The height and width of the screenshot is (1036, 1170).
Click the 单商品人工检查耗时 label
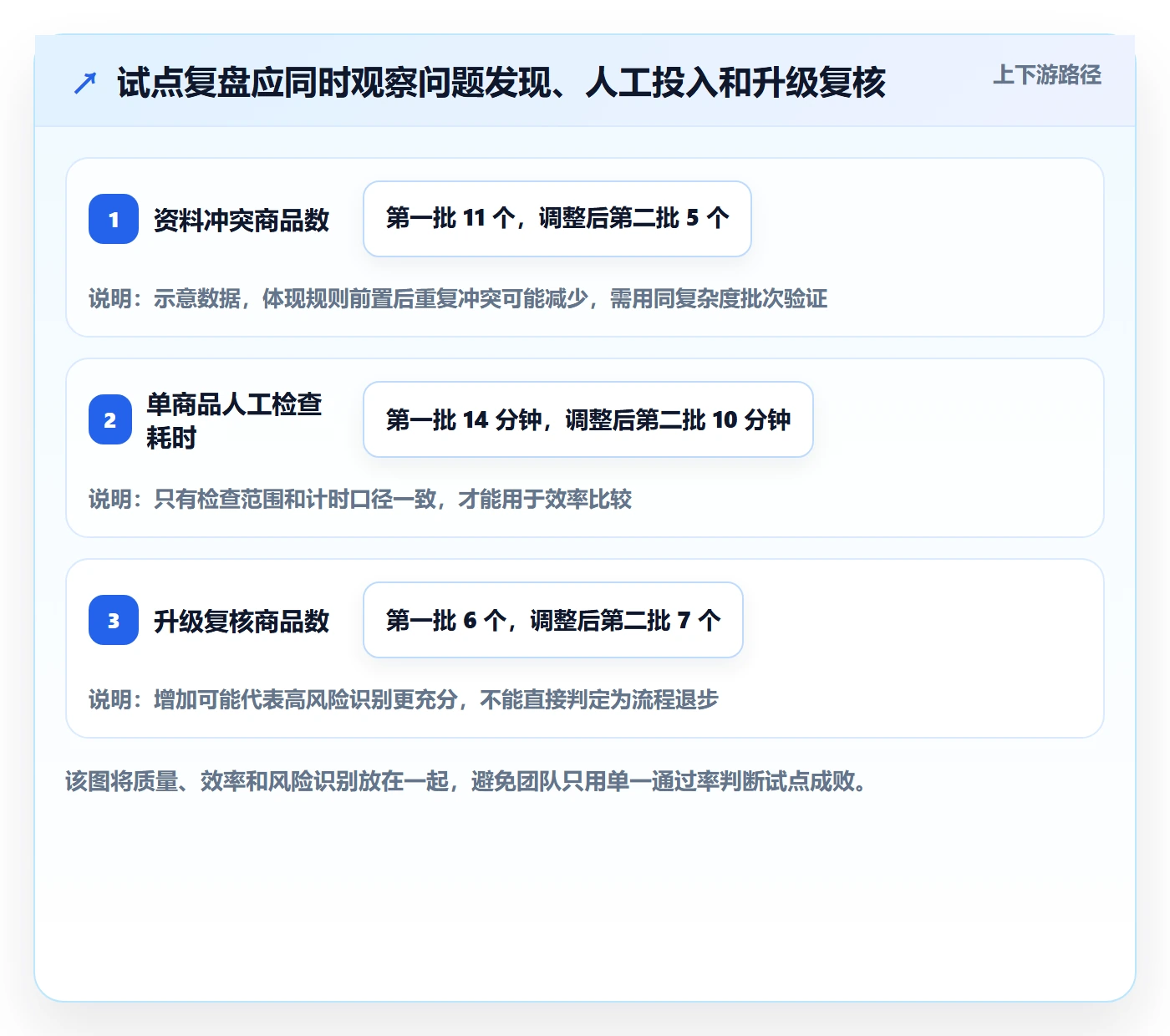click(235, 420)
